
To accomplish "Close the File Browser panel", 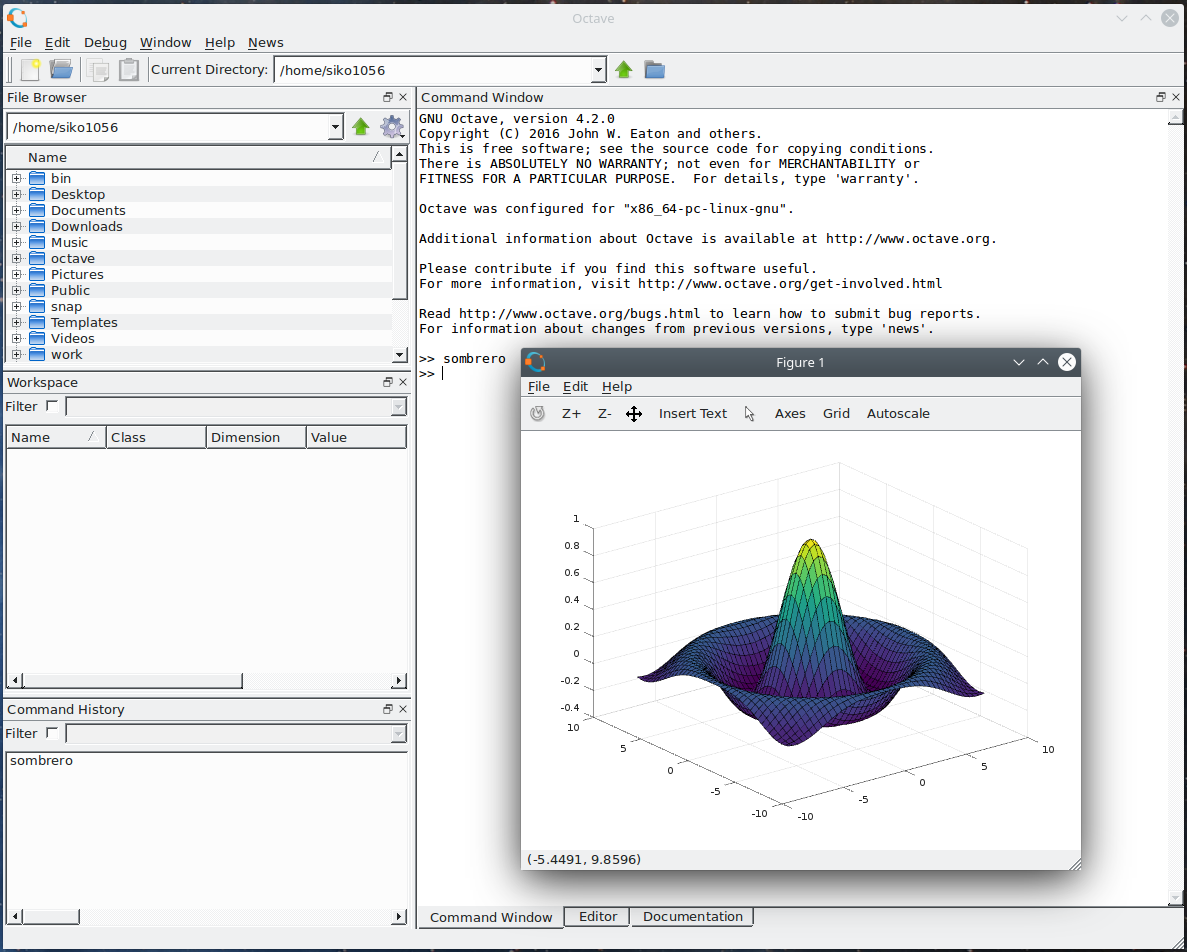I will tap(403, 97).
